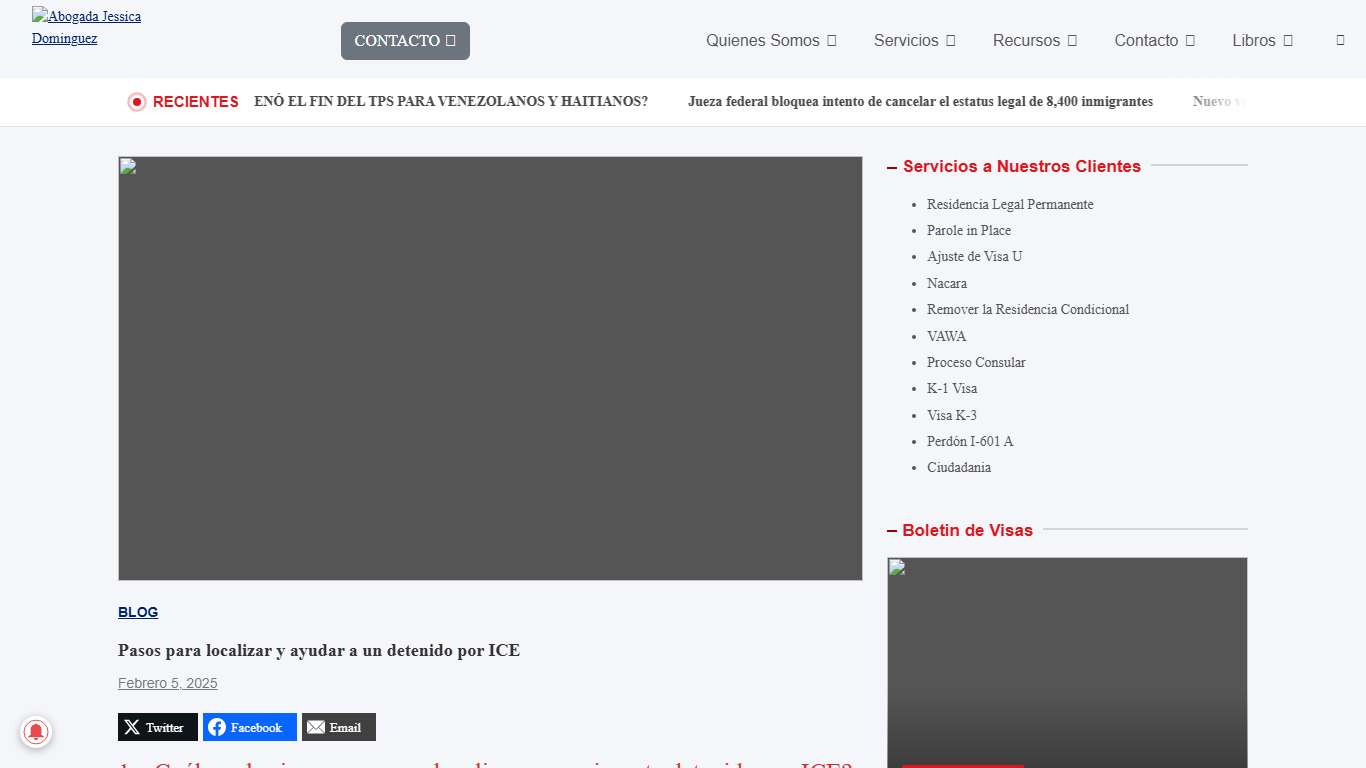Select VAWA from the services list
1366x768 pixels.
[x=946, y=336]
